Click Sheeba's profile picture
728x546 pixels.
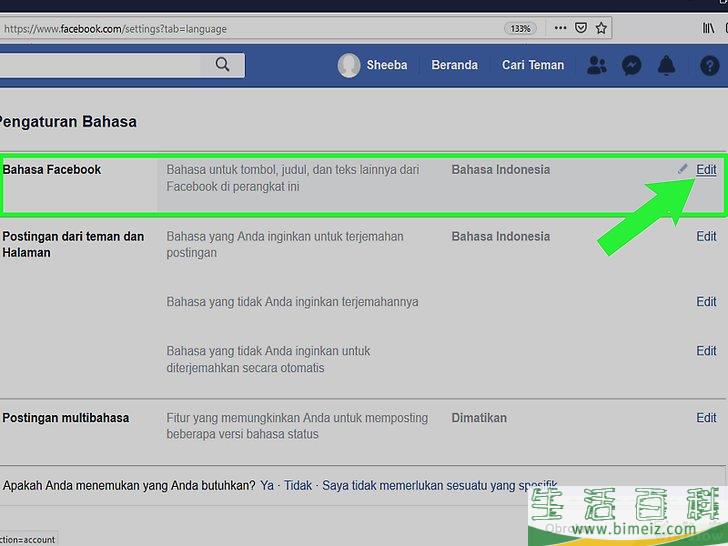(349, 65)
